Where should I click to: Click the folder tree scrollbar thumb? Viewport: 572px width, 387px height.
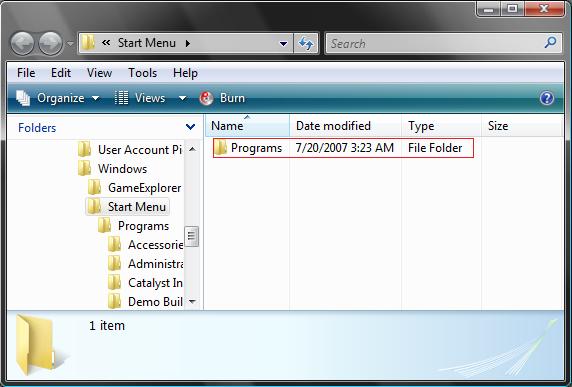192,237
